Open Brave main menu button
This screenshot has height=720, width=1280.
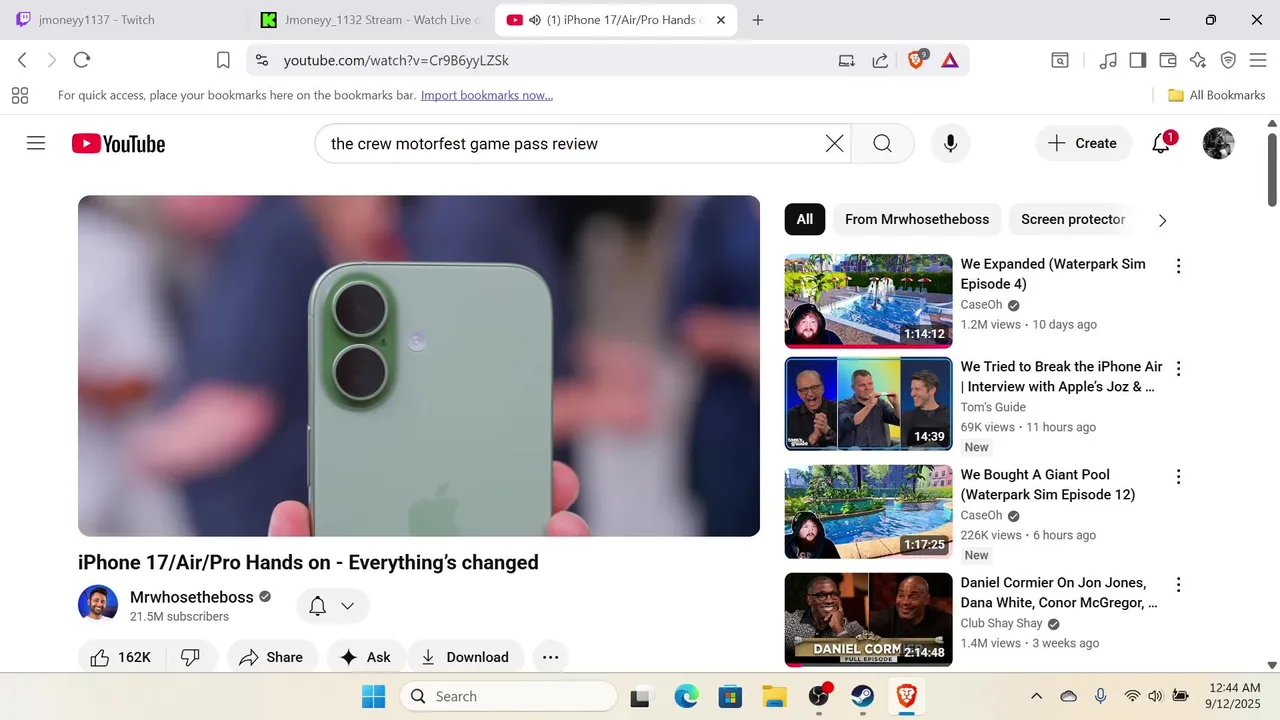pyautogui.click(x=1258, y=60)
